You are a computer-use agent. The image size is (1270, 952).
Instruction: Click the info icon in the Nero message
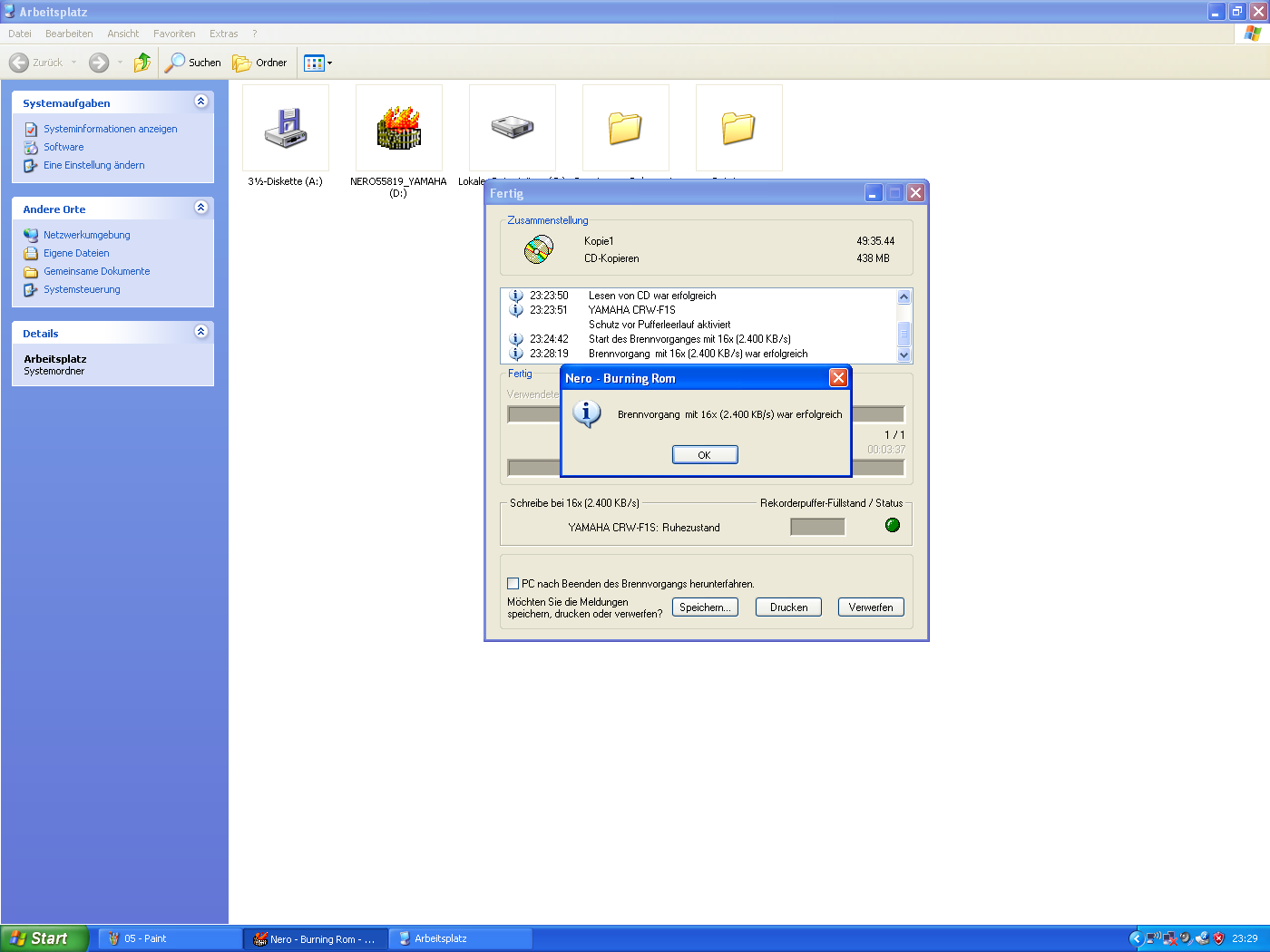pos(587,414)
